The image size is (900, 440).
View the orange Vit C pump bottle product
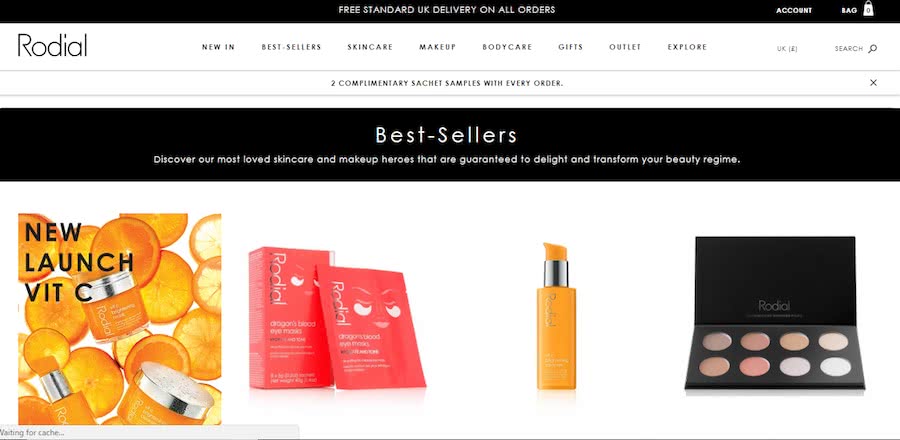coord(556,317)
